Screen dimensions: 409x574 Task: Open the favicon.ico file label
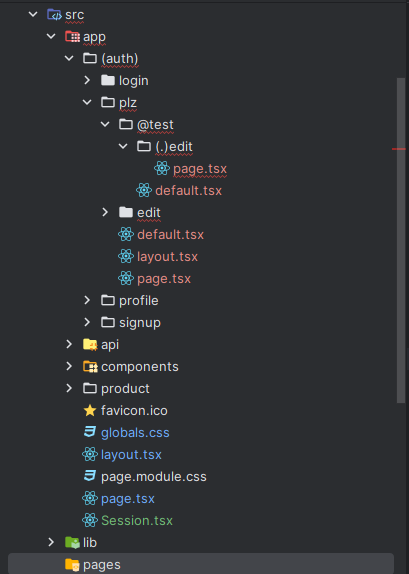134,410
